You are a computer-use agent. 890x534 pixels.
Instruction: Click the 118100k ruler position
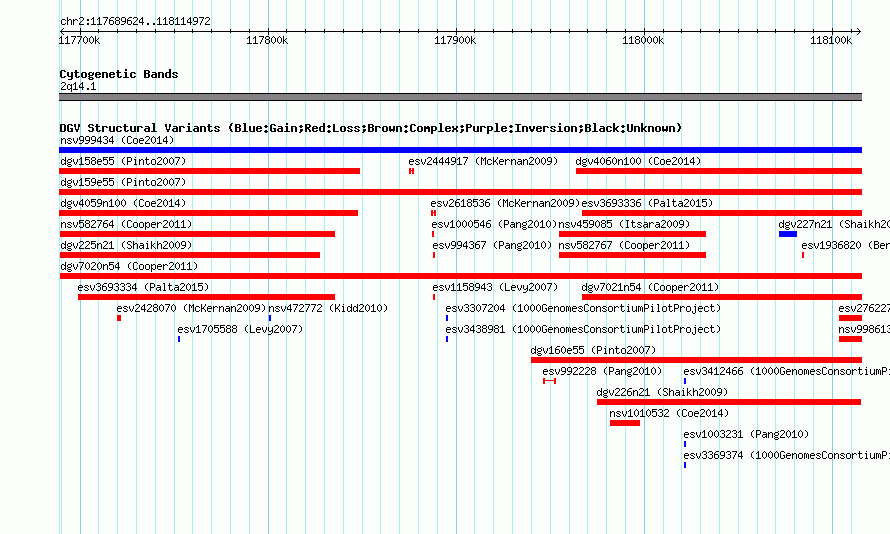[831, 40]
